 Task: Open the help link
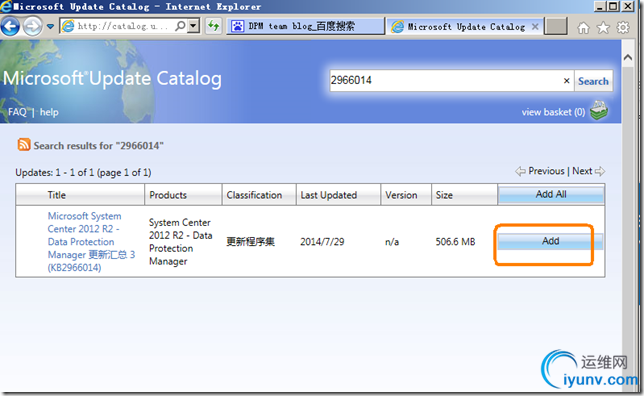(49, 112)
